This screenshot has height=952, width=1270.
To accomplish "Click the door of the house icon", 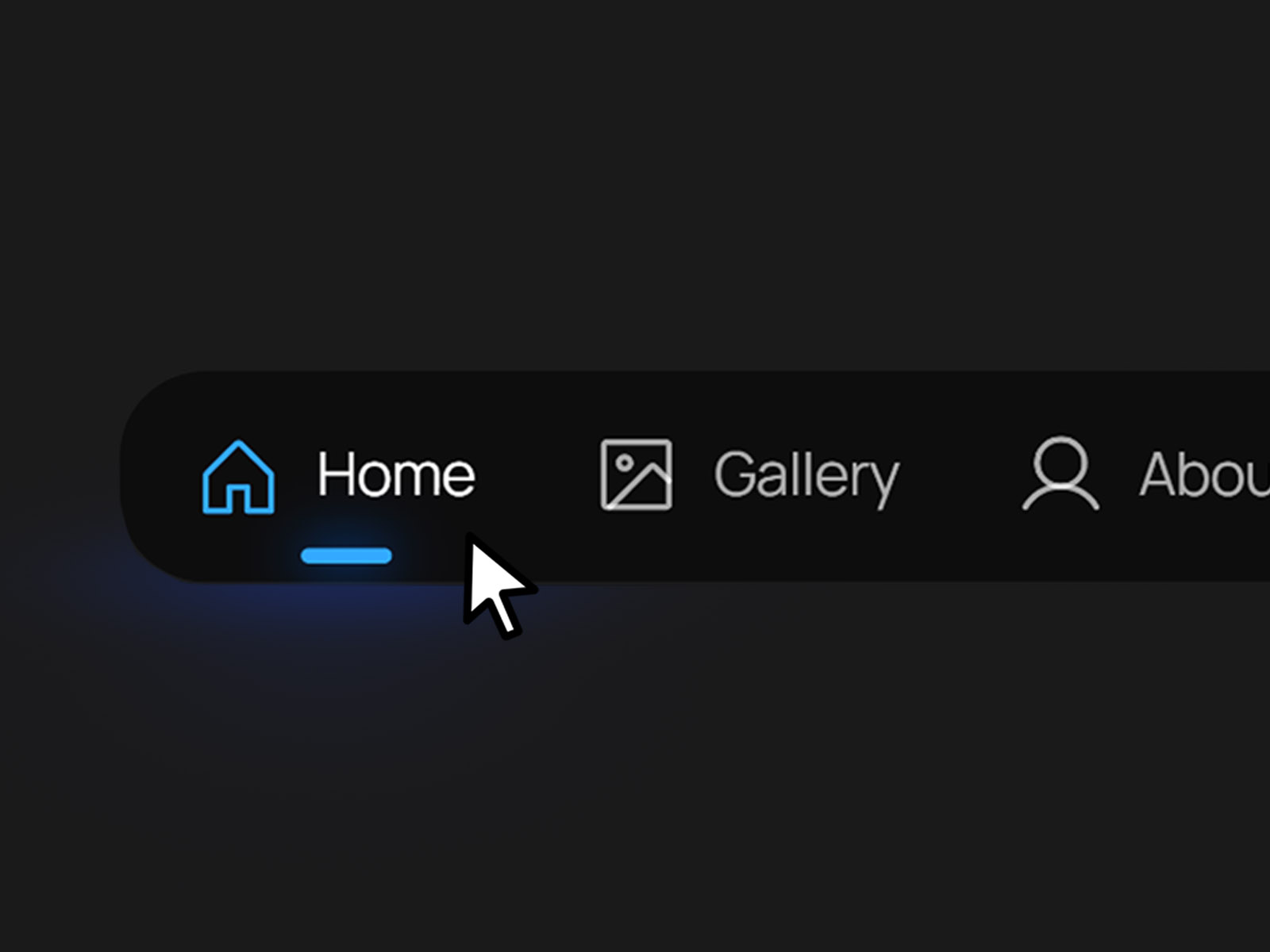I will [x=238, y=497].
